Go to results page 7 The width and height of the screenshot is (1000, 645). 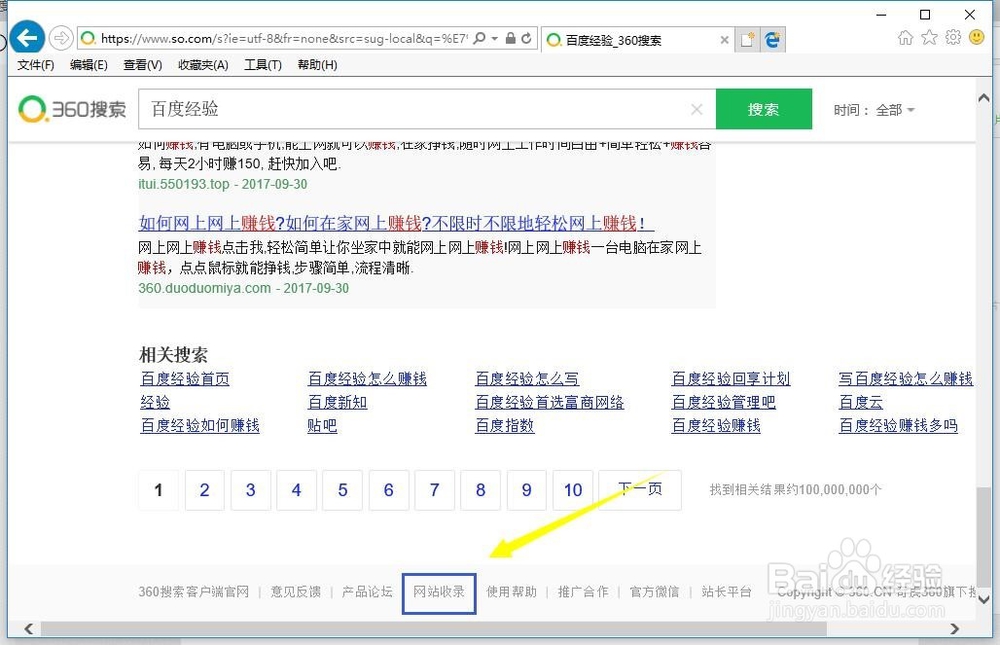434,490
